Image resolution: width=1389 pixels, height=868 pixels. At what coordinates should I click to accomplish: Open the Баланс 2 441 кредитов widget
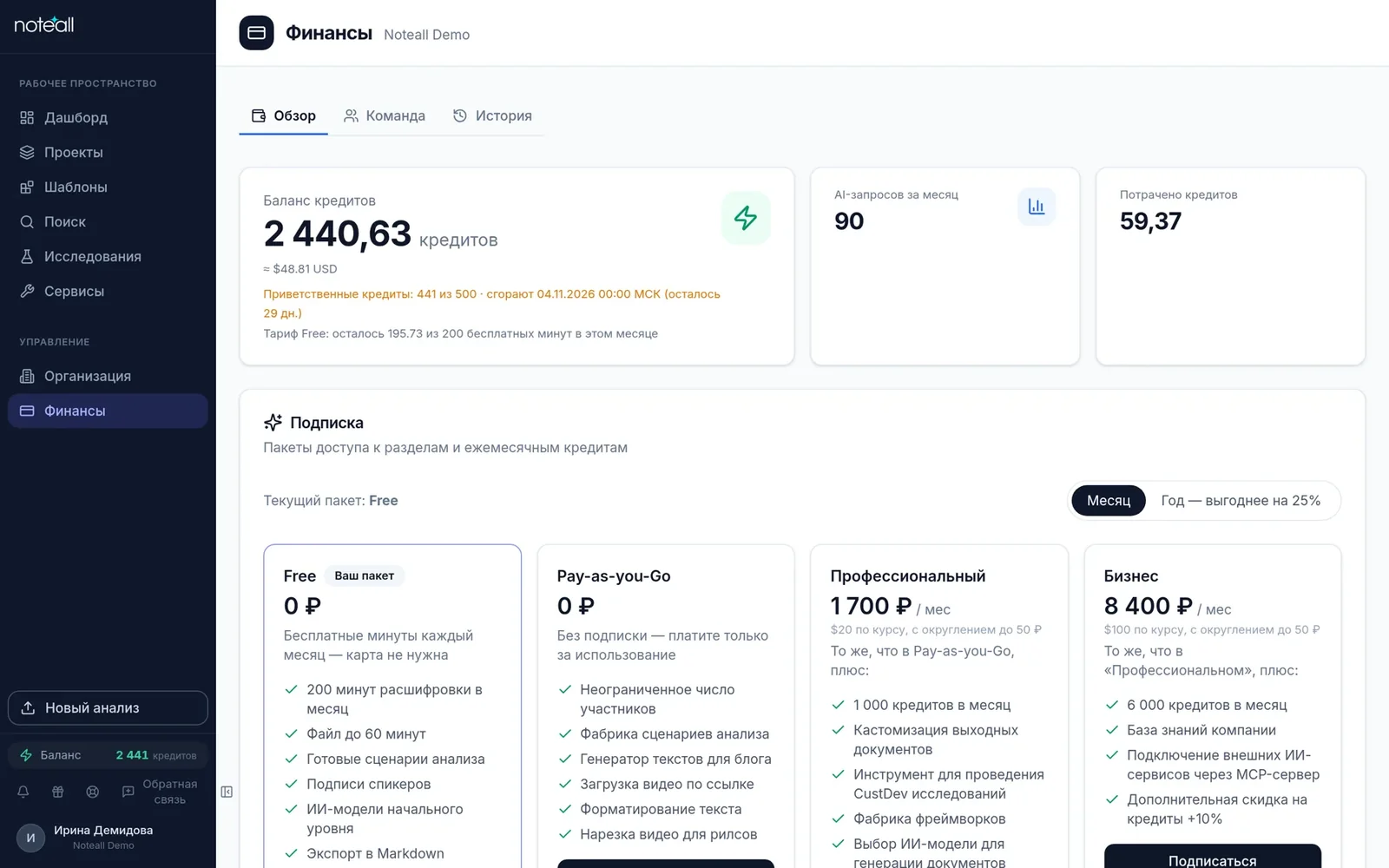pyautogui.click(x=108, y=755)
